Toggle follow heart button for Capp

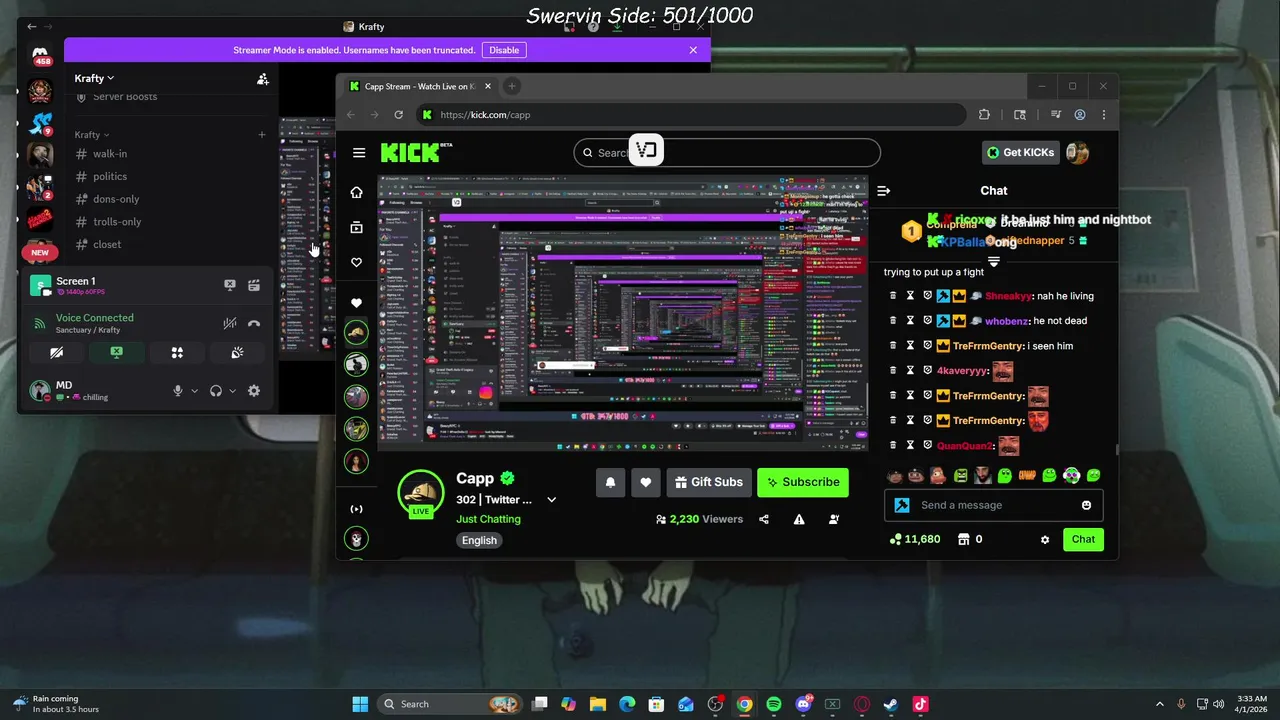(x=645, y=482)
